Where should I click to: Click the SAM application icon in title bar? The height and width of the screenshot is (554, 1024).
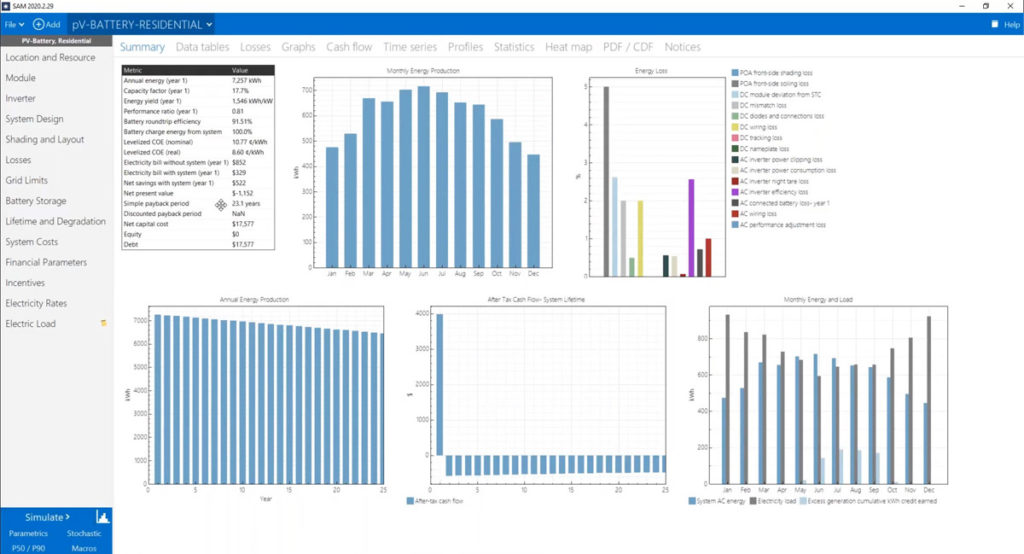(x=6, y=6)
